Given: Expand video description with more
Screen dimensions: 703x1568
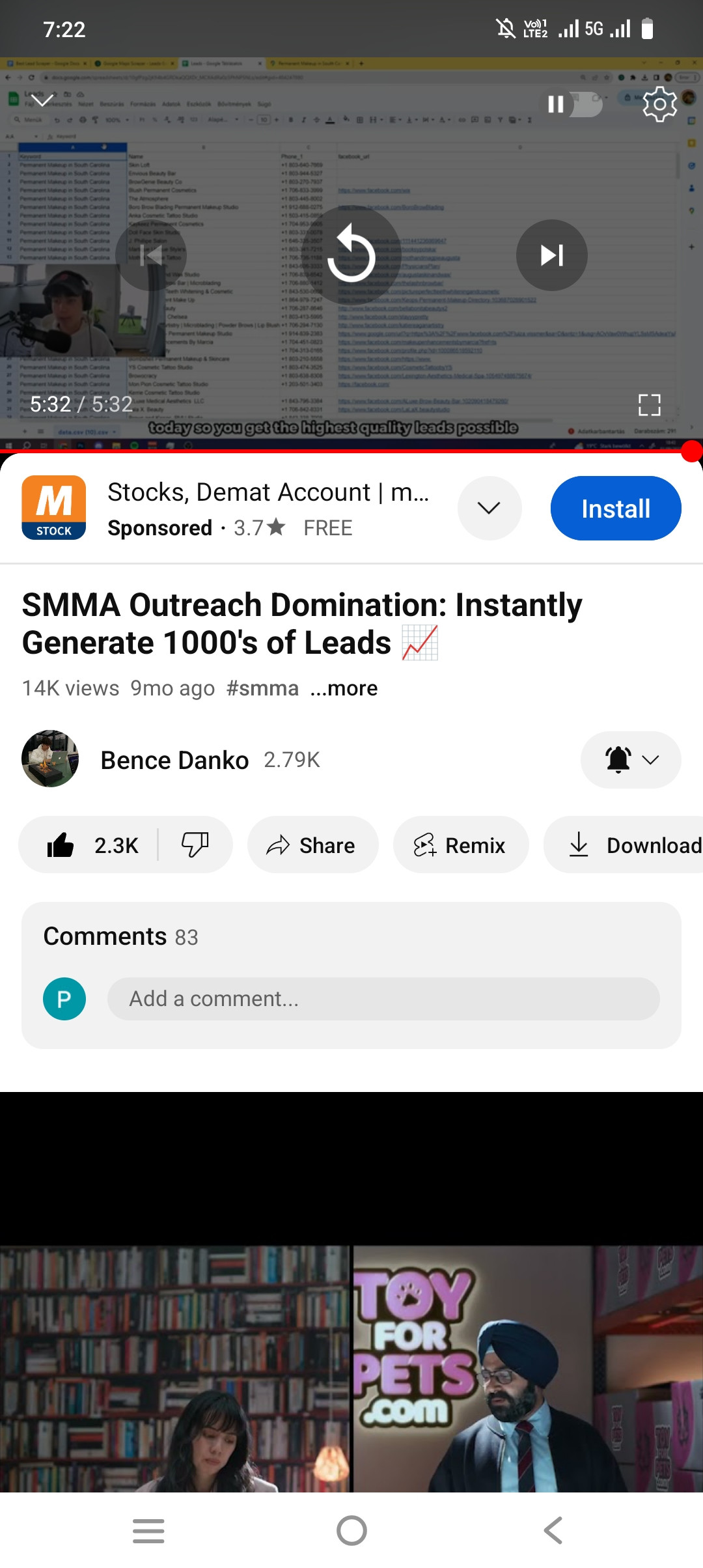Looking at the screenshot, I should click(x=344, y=688).
